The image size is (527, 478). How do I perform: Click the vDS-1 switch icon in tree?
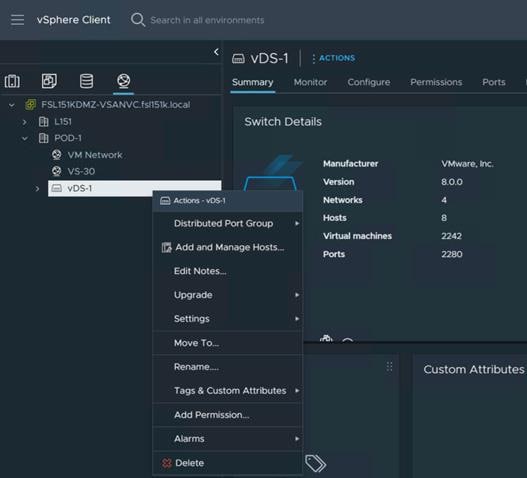coord(56,188)
